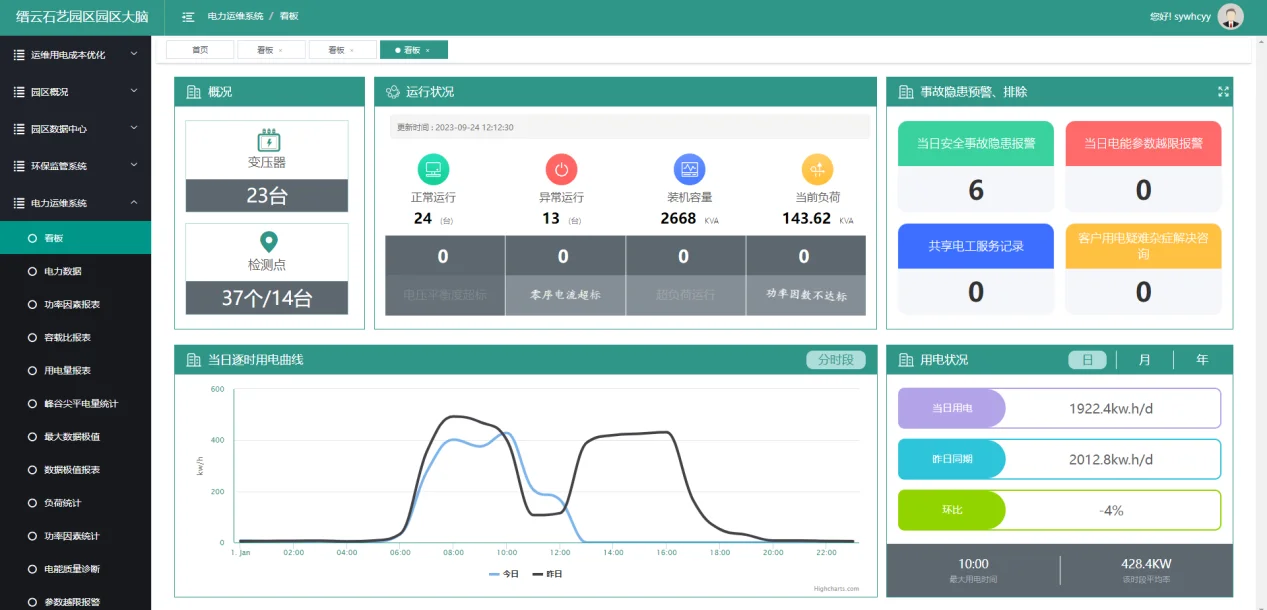
Task: Switch 用电状况 to 年 view
Action: [1202, 360]
